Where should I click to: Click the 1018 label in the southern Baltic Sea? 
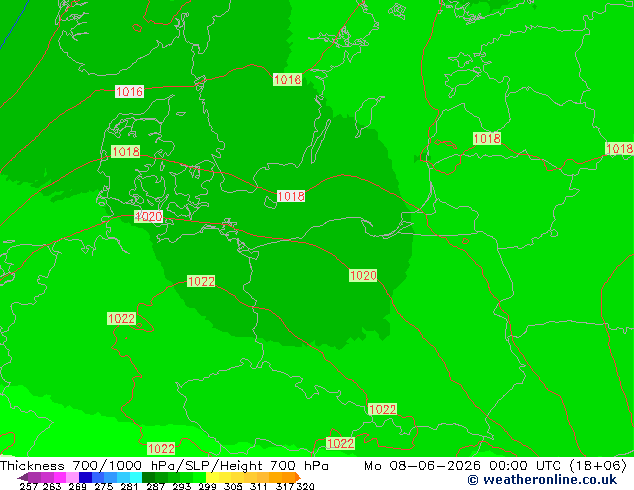tap(291, 196)
